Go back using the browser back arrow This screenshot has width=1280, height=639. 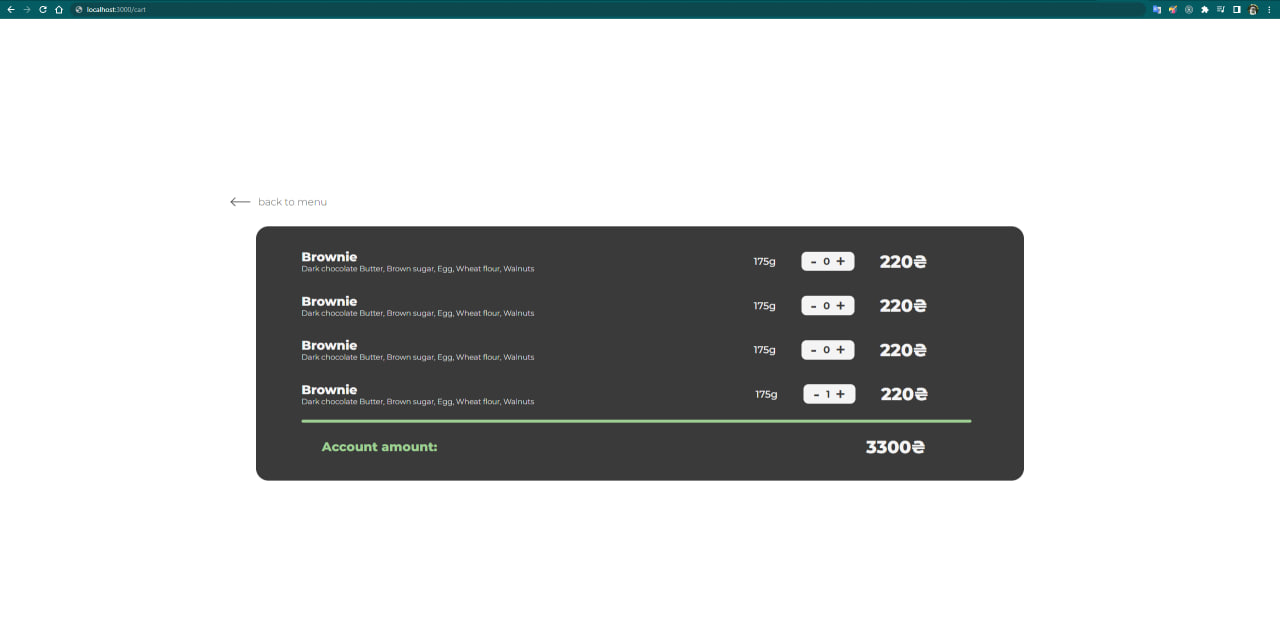[10, 9]
